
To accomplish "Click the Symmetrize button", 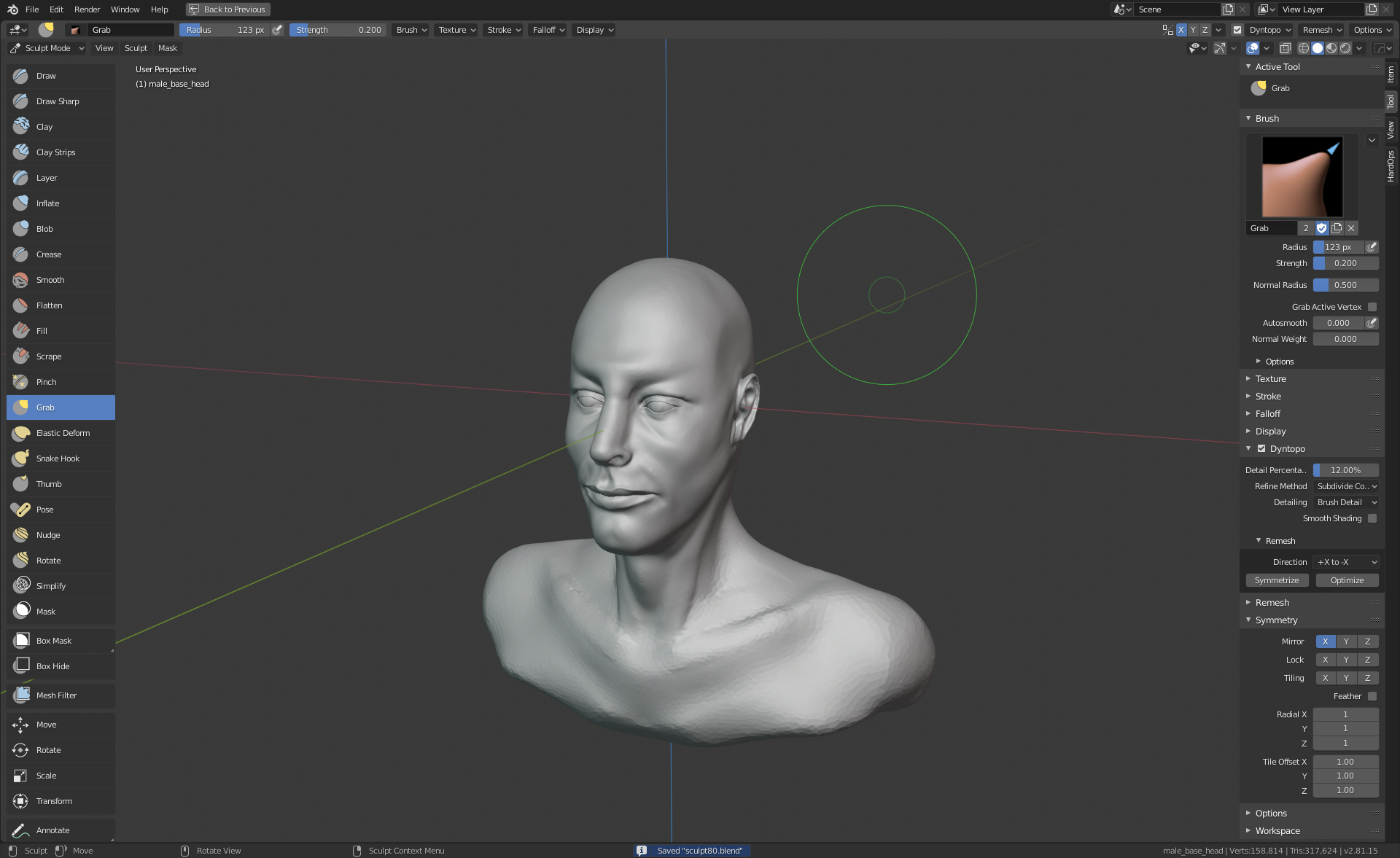I will [x=1277, y=580].
